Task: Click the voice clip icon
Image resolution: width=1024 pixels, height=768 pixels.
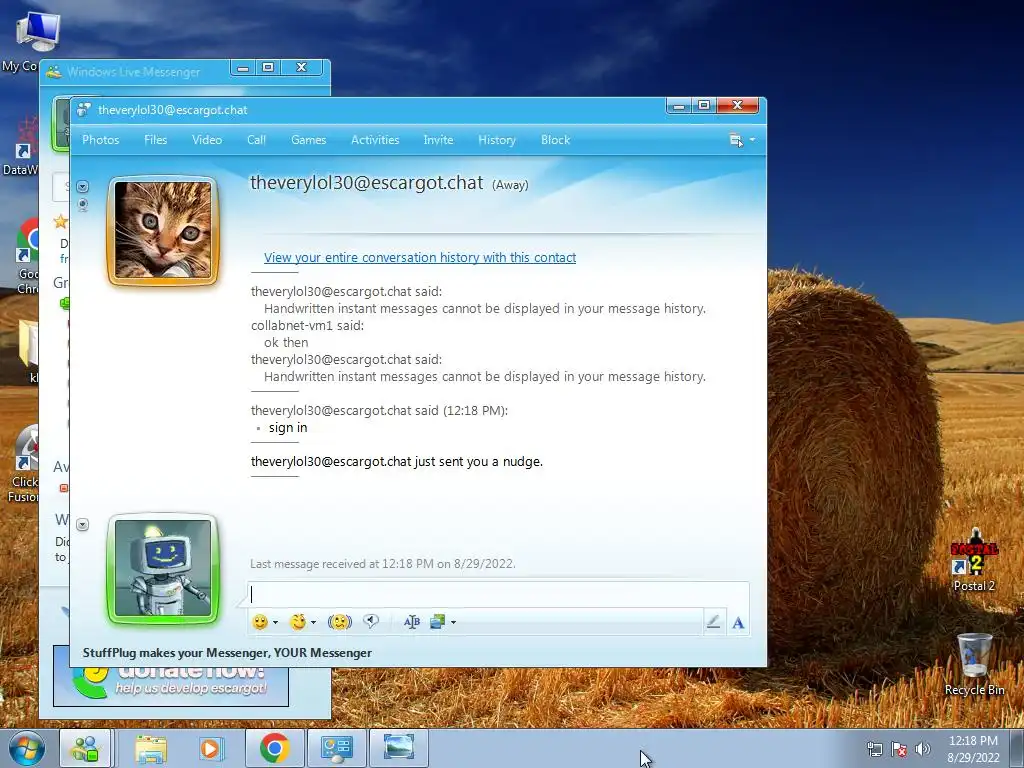Action: point(371,621)
